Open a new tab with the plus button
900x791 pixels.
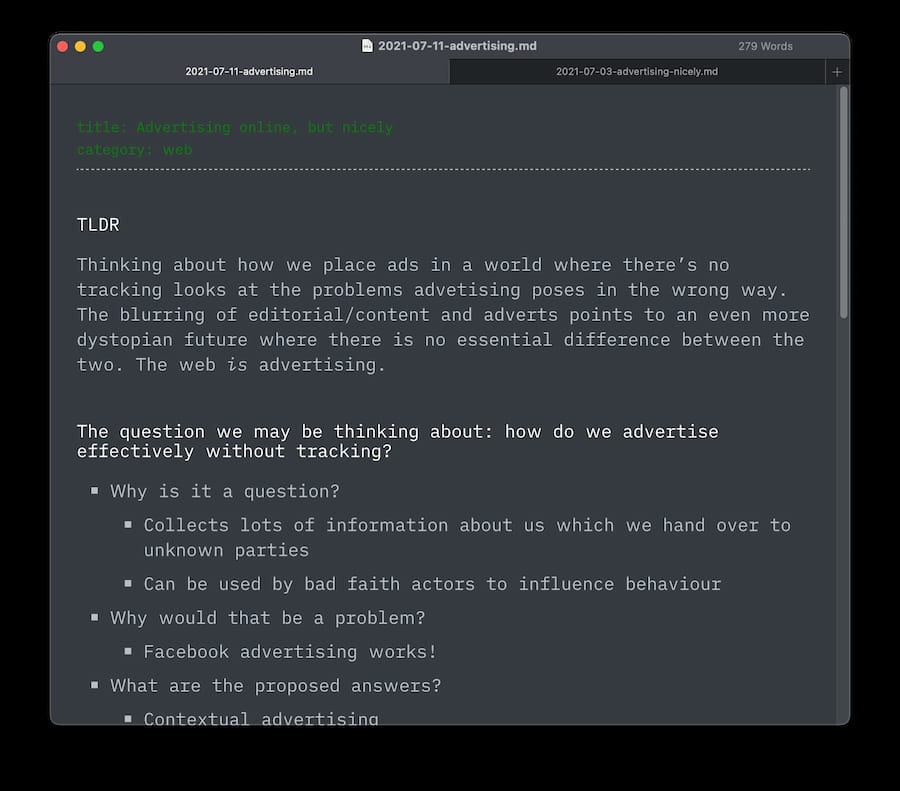coord(837,72)
